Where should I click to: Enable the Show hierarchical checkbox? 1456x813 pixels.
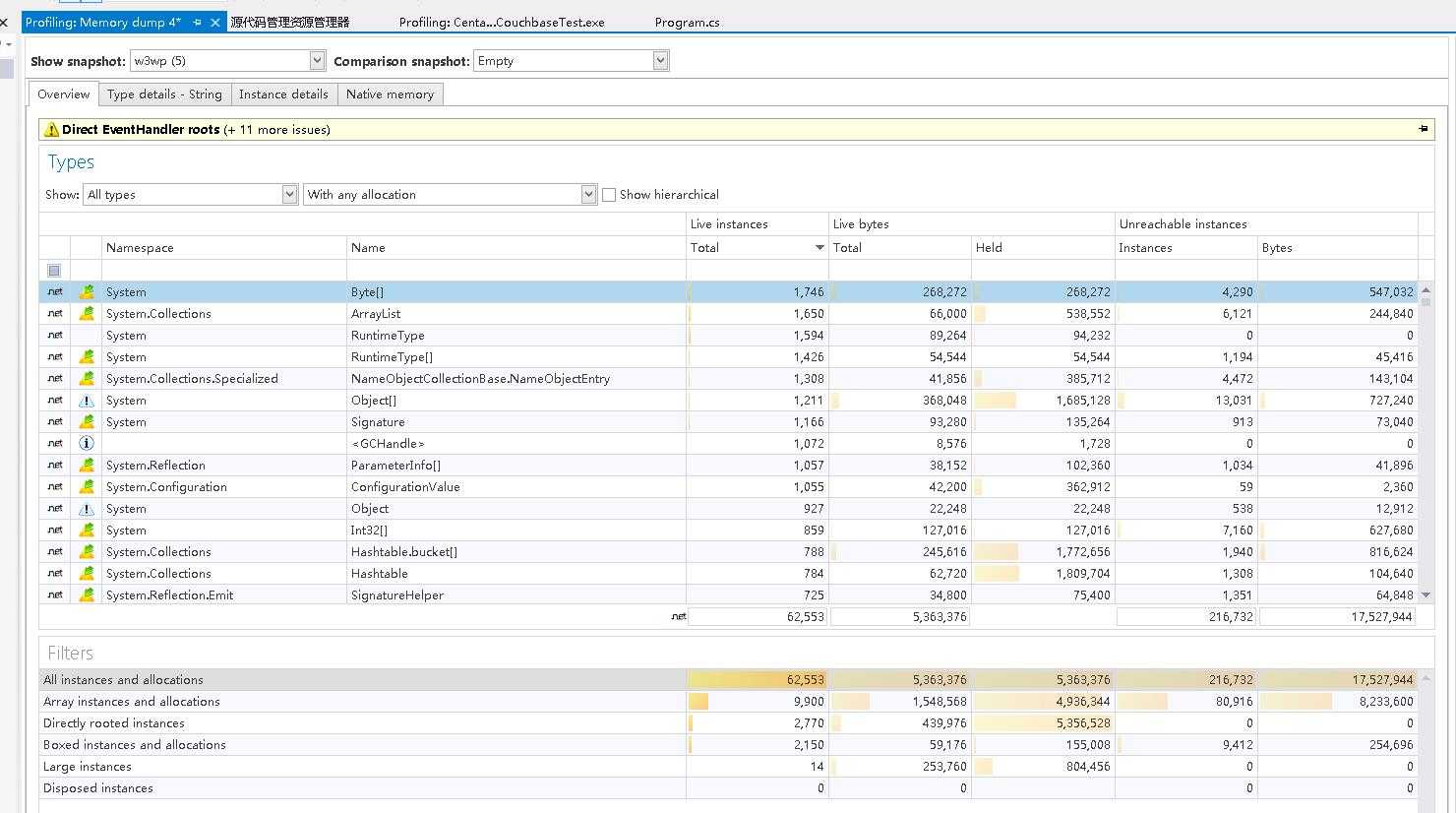[609, 195]
